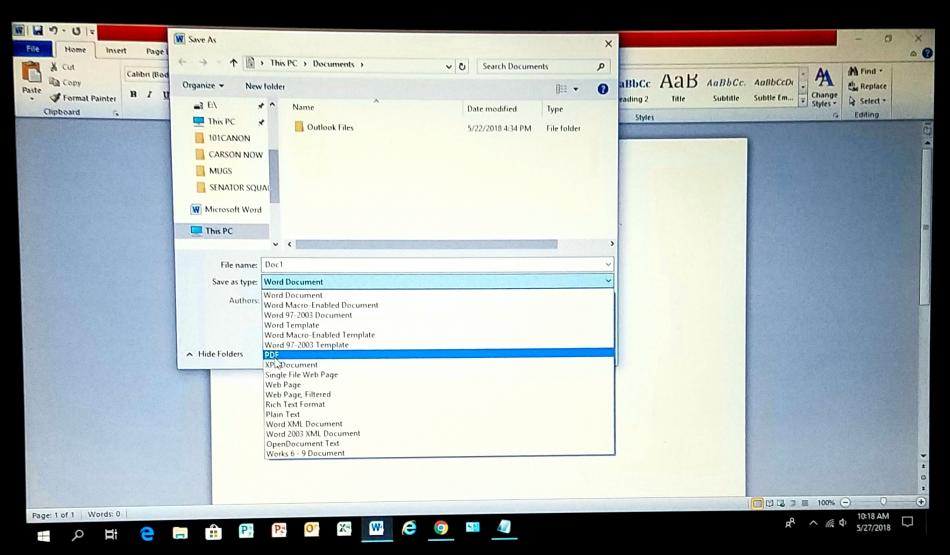The height and width of the screenshot is (555, 950).
Task: Click the zoom slider in status bar
Action: (x=883, y=502)
